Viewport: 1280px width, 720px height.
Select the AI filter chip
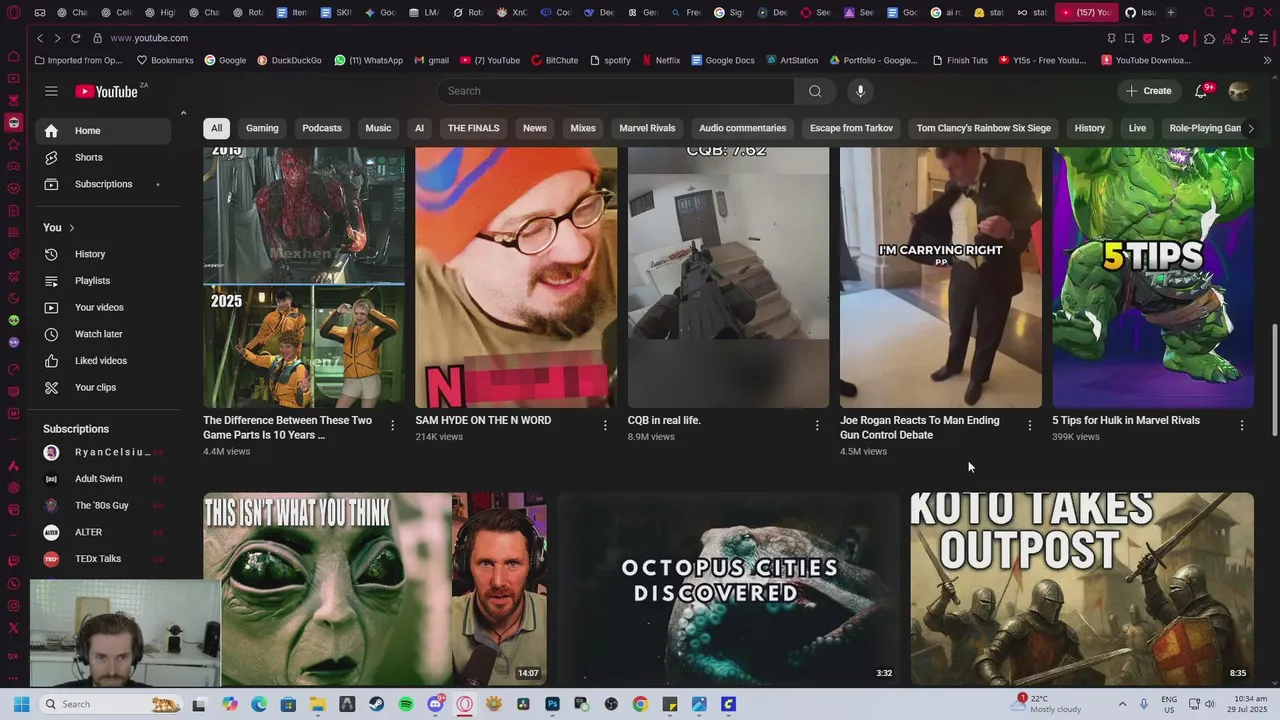419,128
